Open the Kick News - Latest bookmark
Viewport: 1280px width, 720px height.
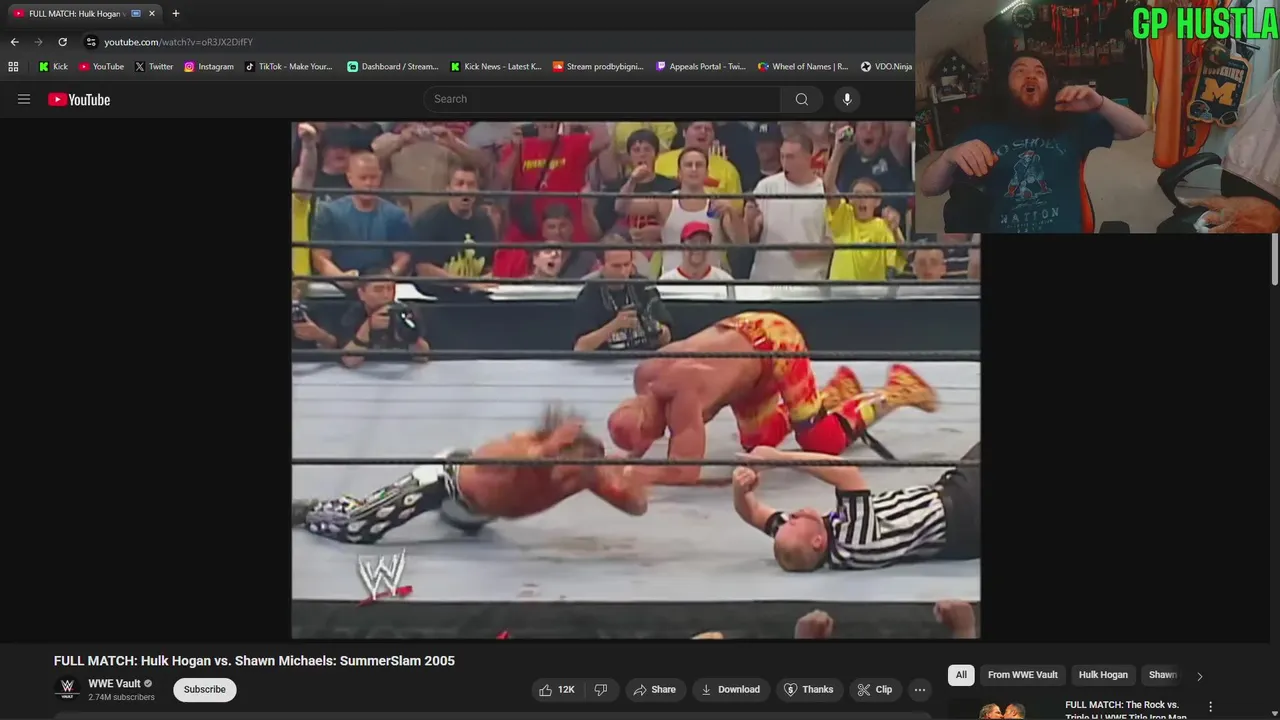[x=496, y=67]
